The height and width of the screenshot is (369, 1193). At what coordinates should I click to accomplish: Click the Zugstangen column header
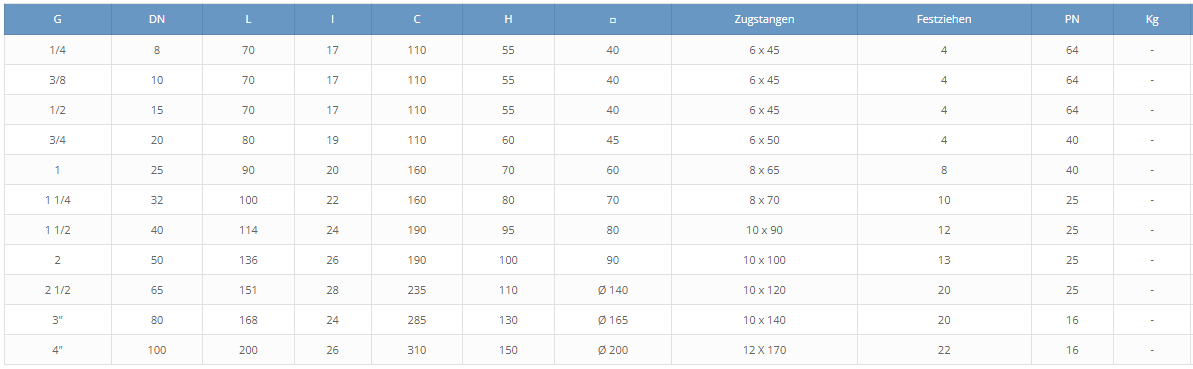pyautogui.click(x=764, y=20)
